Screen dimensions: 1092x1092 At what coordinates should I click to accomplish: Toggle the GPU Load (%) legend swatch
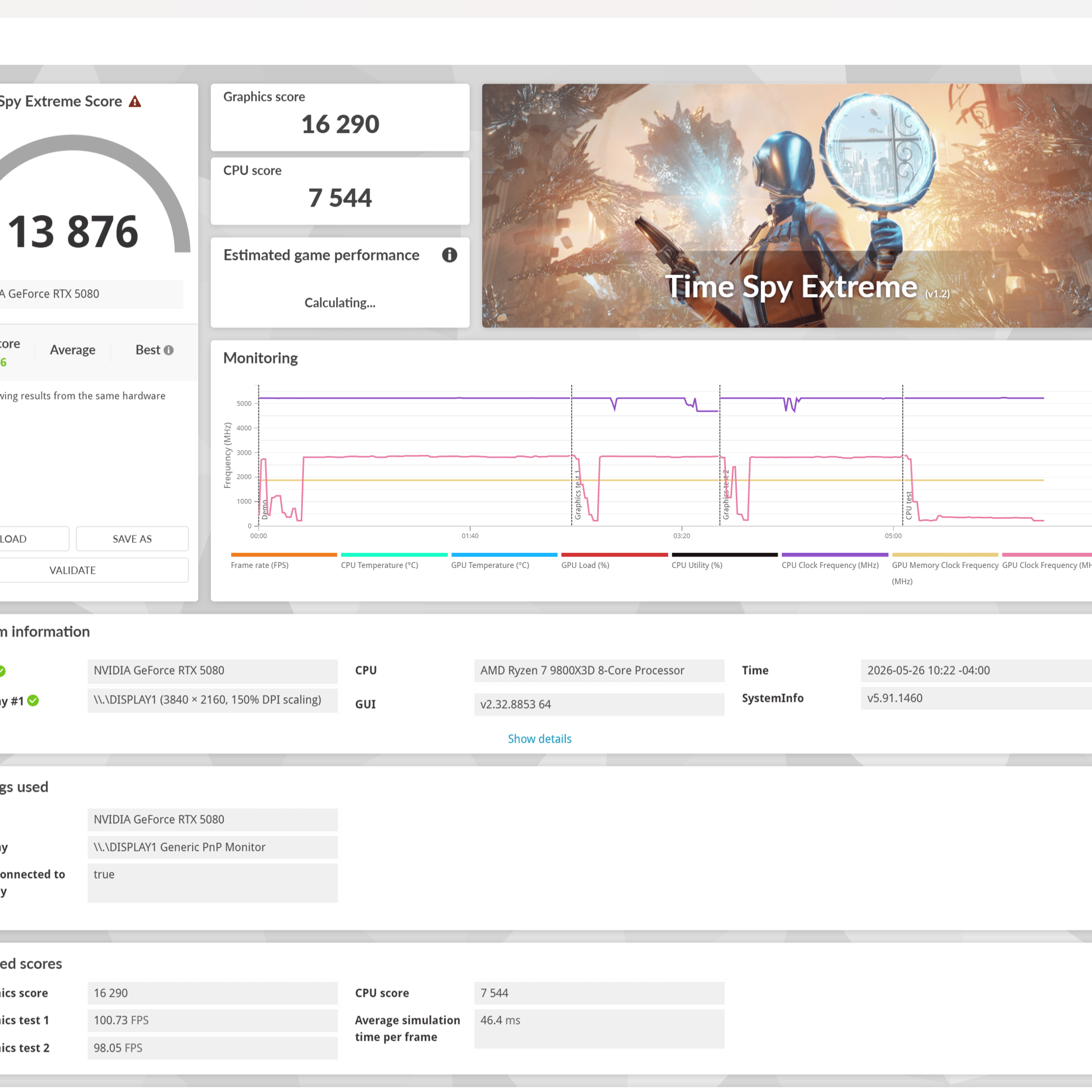614,555
